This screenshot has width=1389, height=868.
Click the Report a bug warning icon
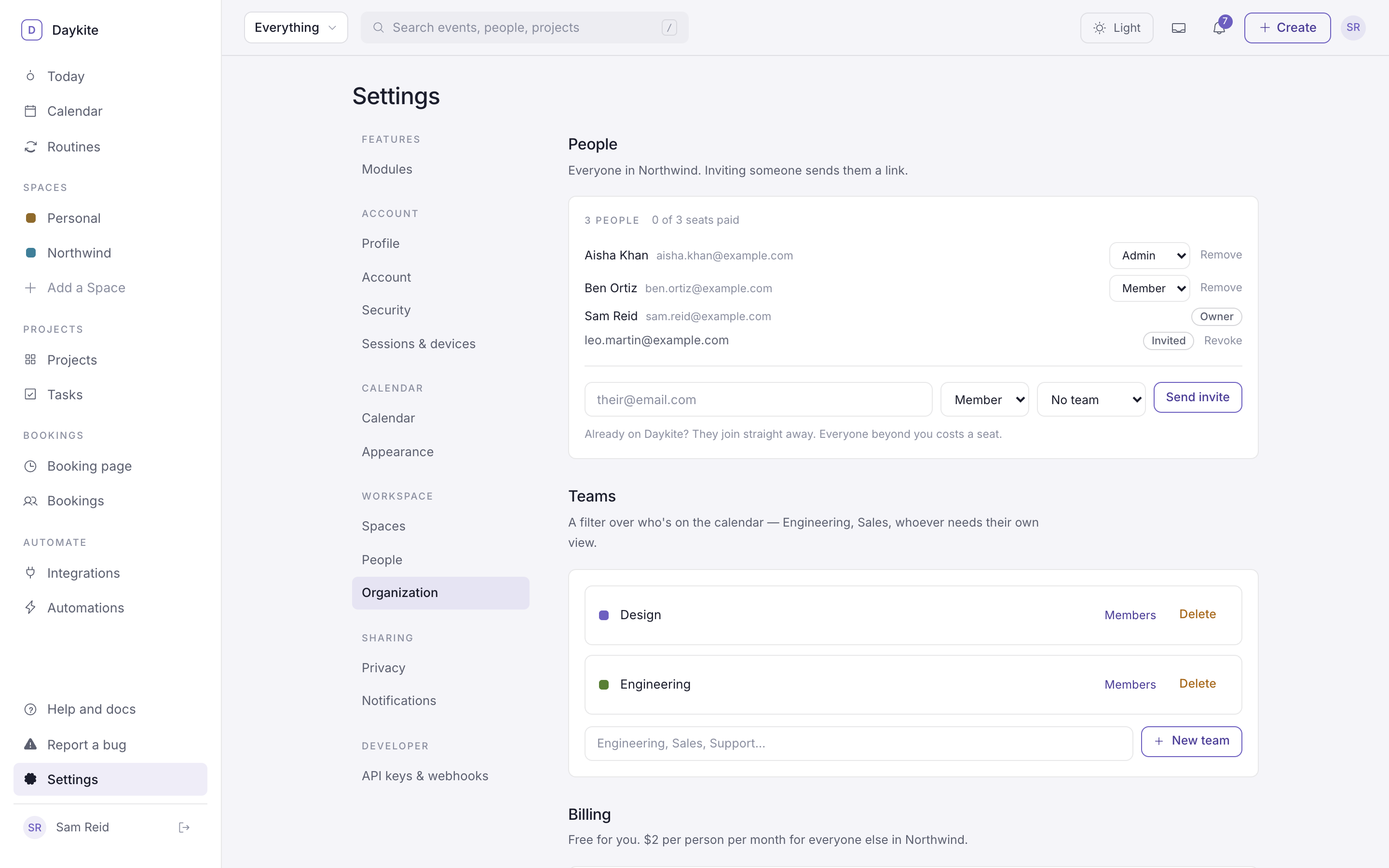30,744
